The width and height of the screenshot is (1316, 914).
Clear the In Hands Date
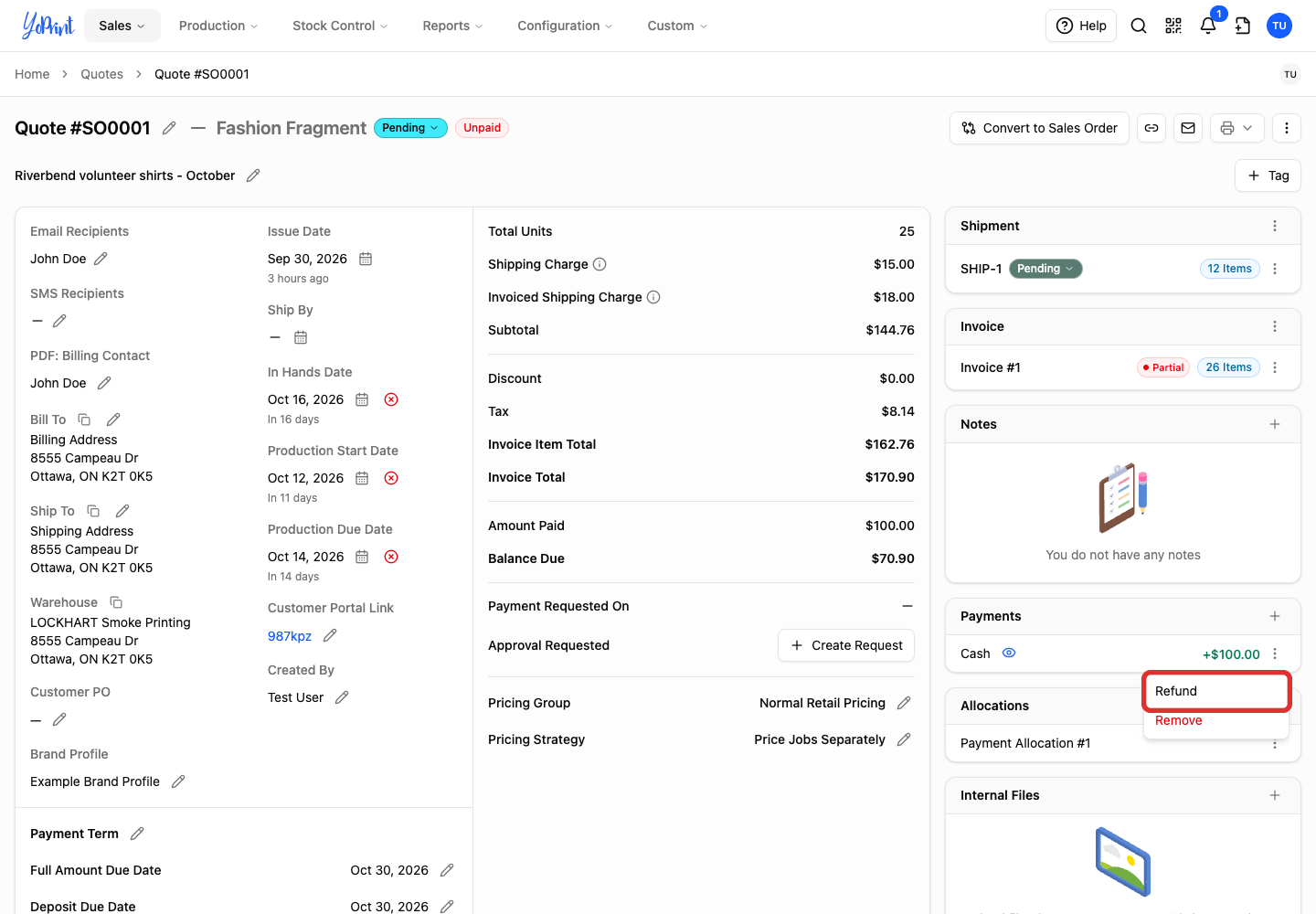point(391,399)
